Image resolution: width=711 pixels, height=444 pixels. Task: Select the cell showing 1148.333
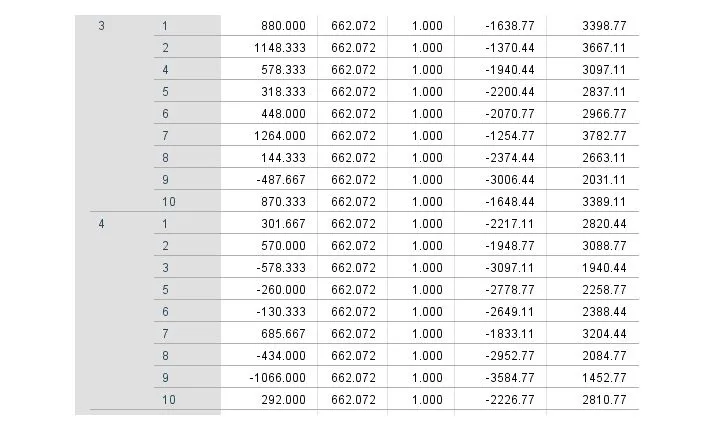click(x=278, y=47)
